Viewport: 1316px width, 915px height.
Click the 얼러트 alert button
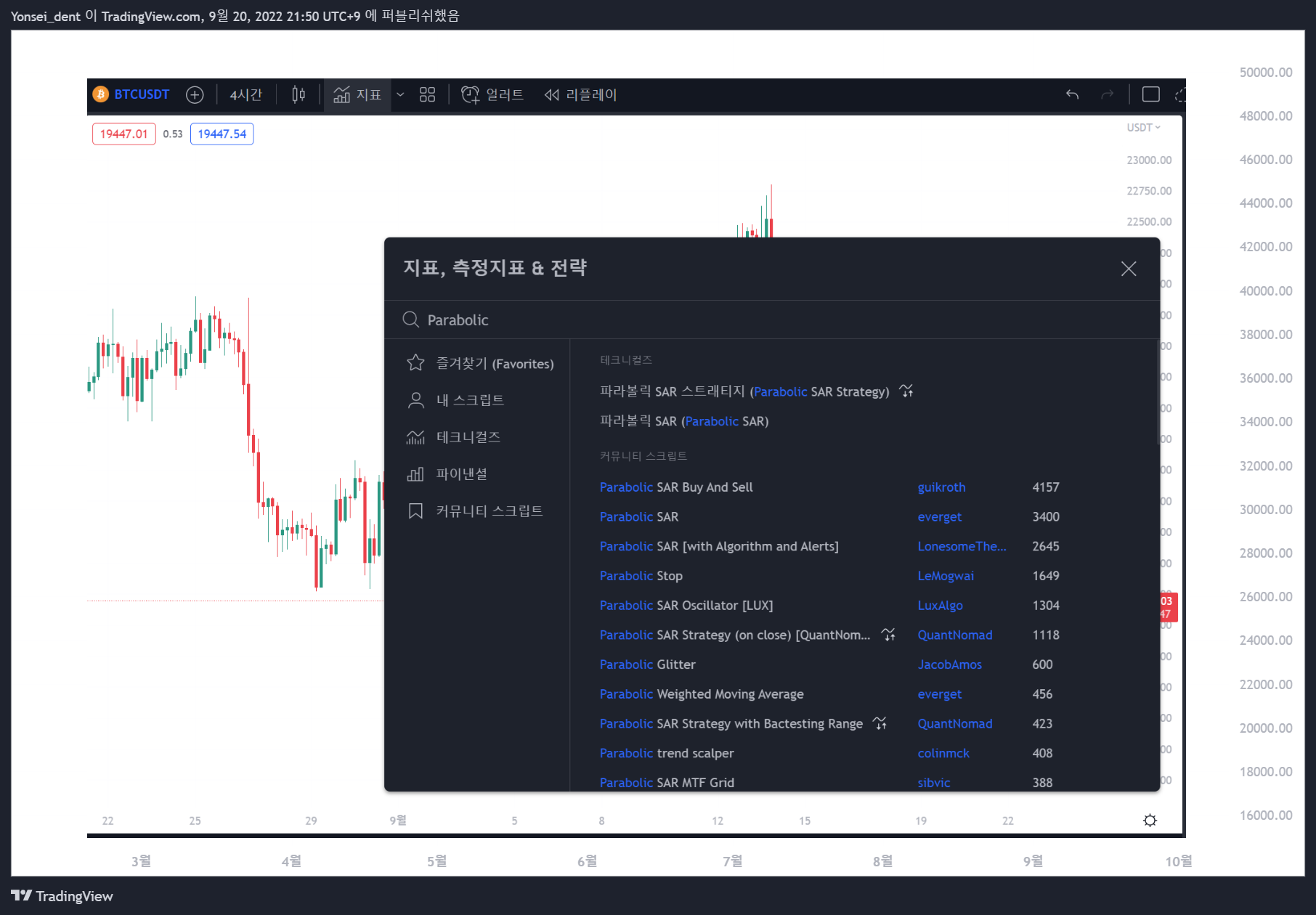click(x=493, y=94)
